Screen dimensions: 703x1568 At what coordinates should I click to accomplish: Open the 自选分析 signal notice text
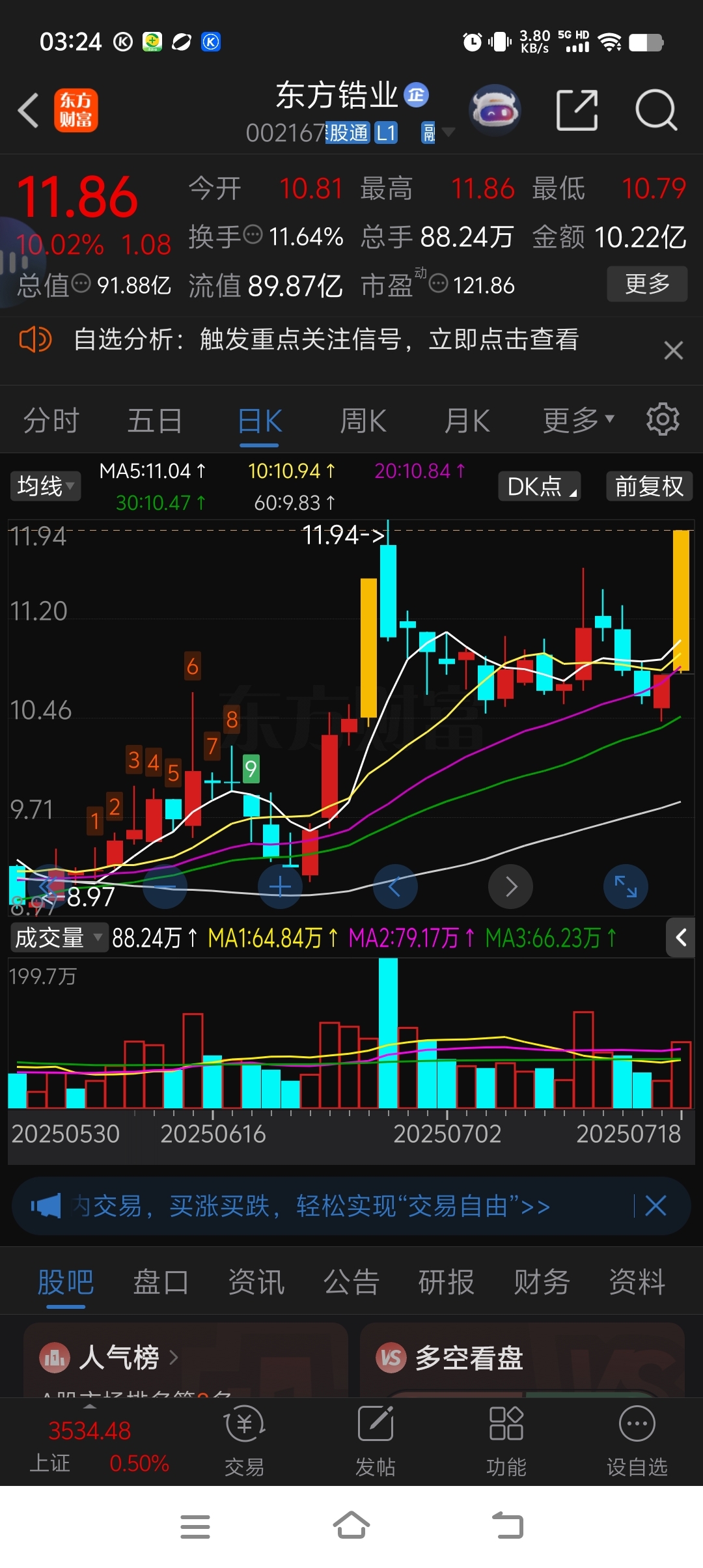click(x=325, y=339)
